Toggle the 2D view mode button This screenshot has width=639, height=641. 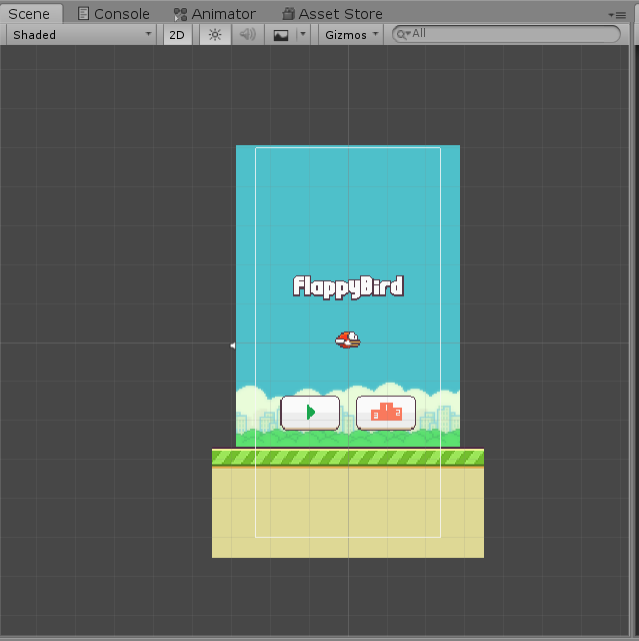point(177,35)
